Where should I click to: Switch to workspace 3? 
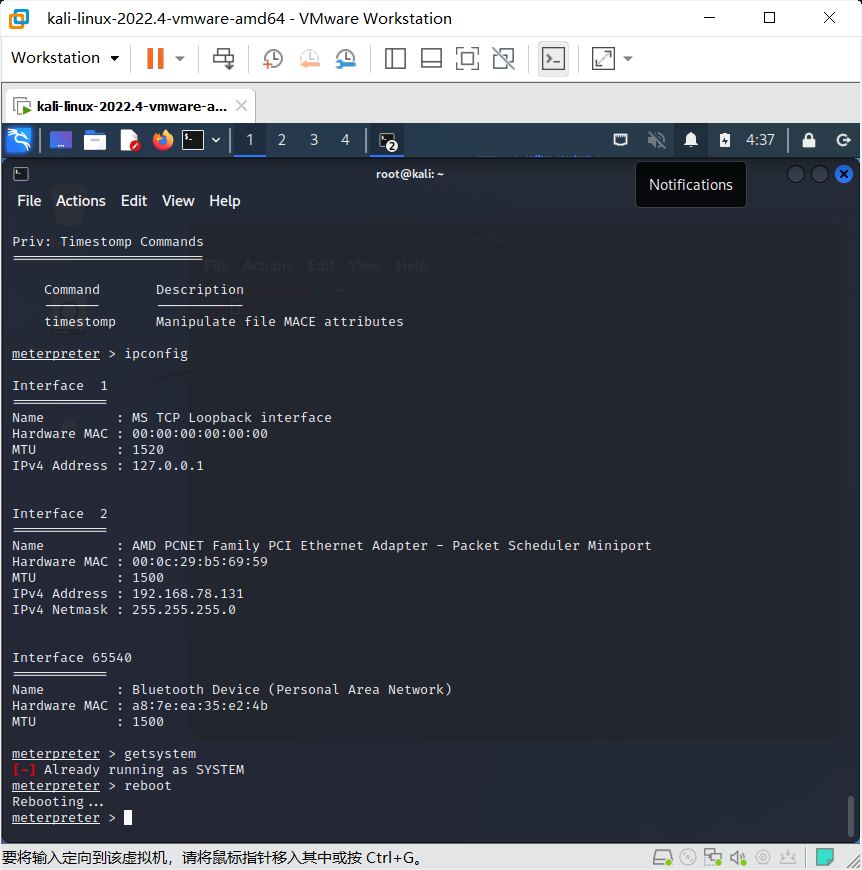click(314, 140)
